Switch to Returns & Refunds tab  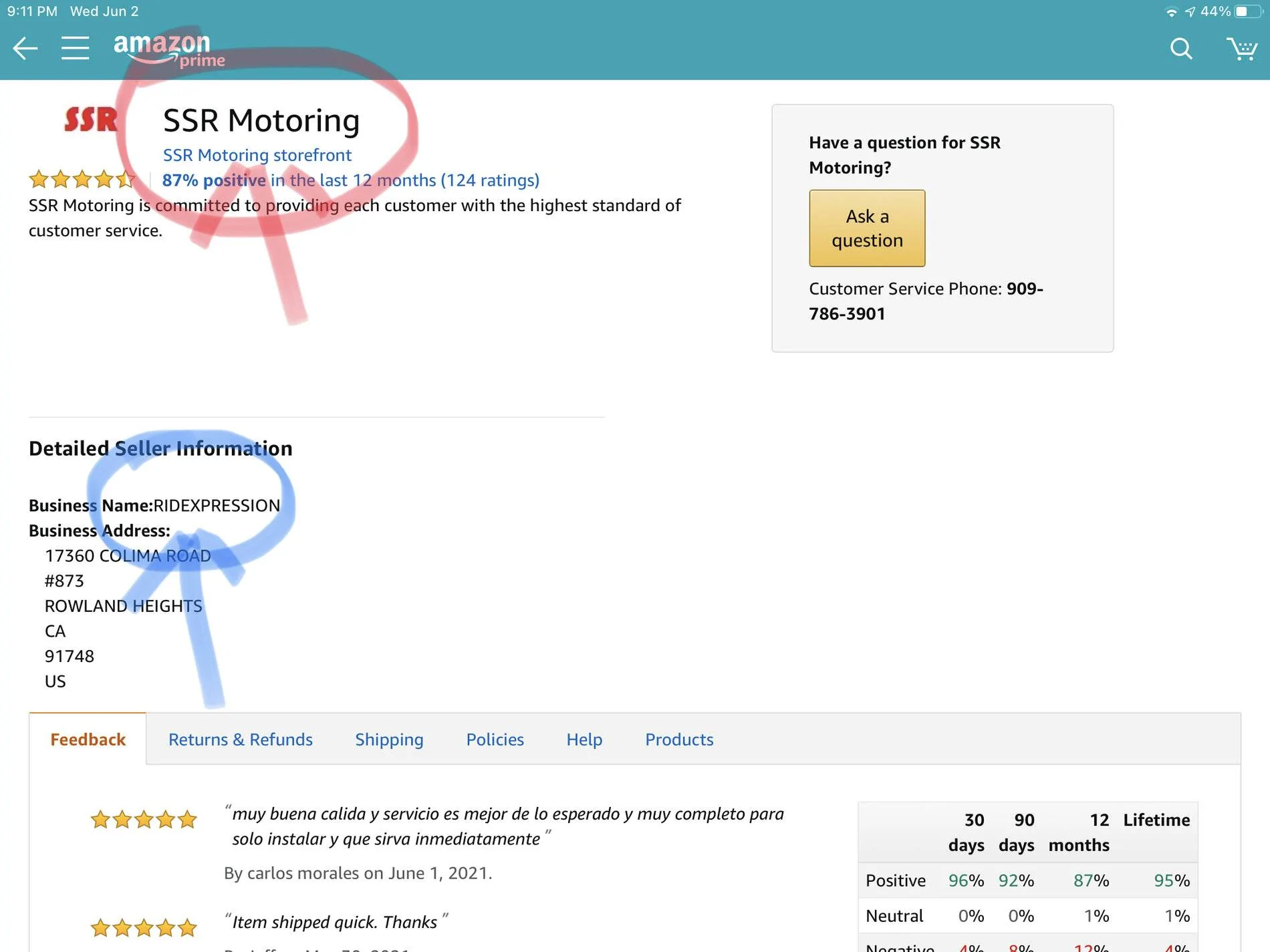[x=240, y=740]
